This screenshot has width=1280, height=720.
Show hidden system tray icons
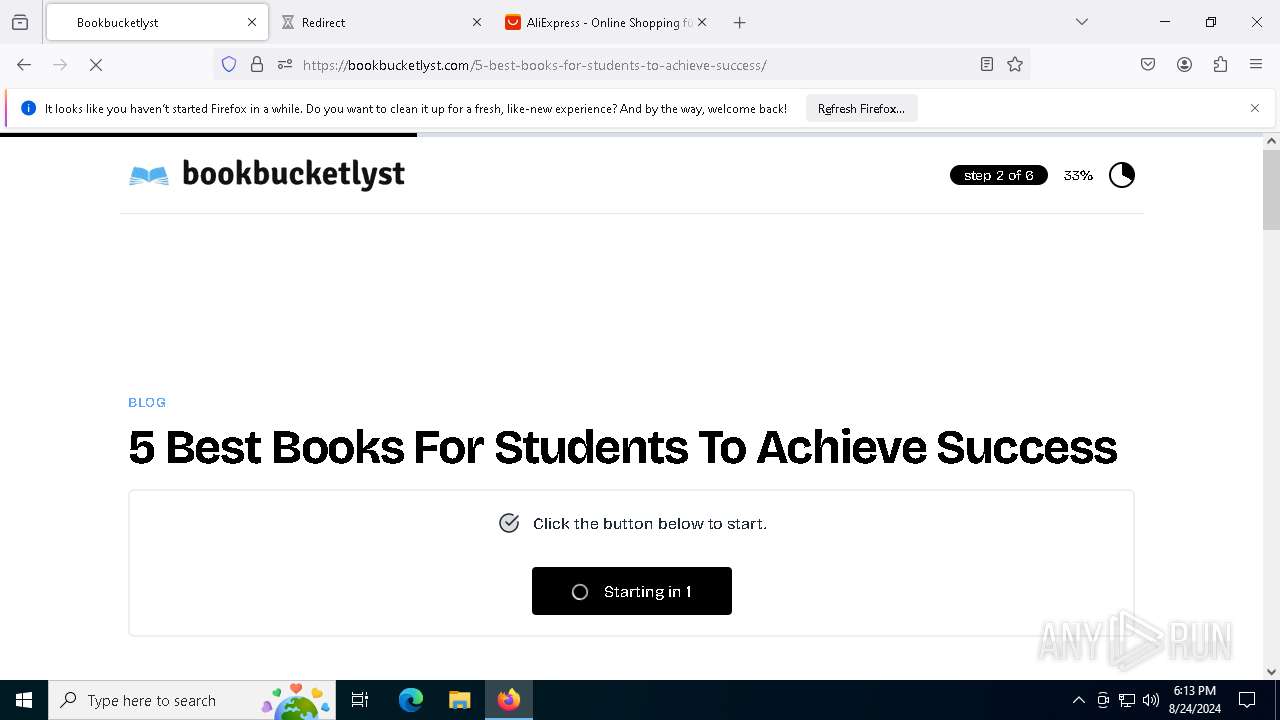[x=1078, y=700]
